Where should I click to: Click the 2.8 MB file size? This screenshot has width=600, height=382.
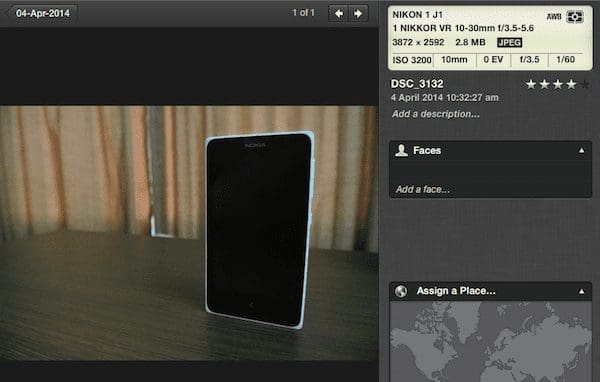470,42
